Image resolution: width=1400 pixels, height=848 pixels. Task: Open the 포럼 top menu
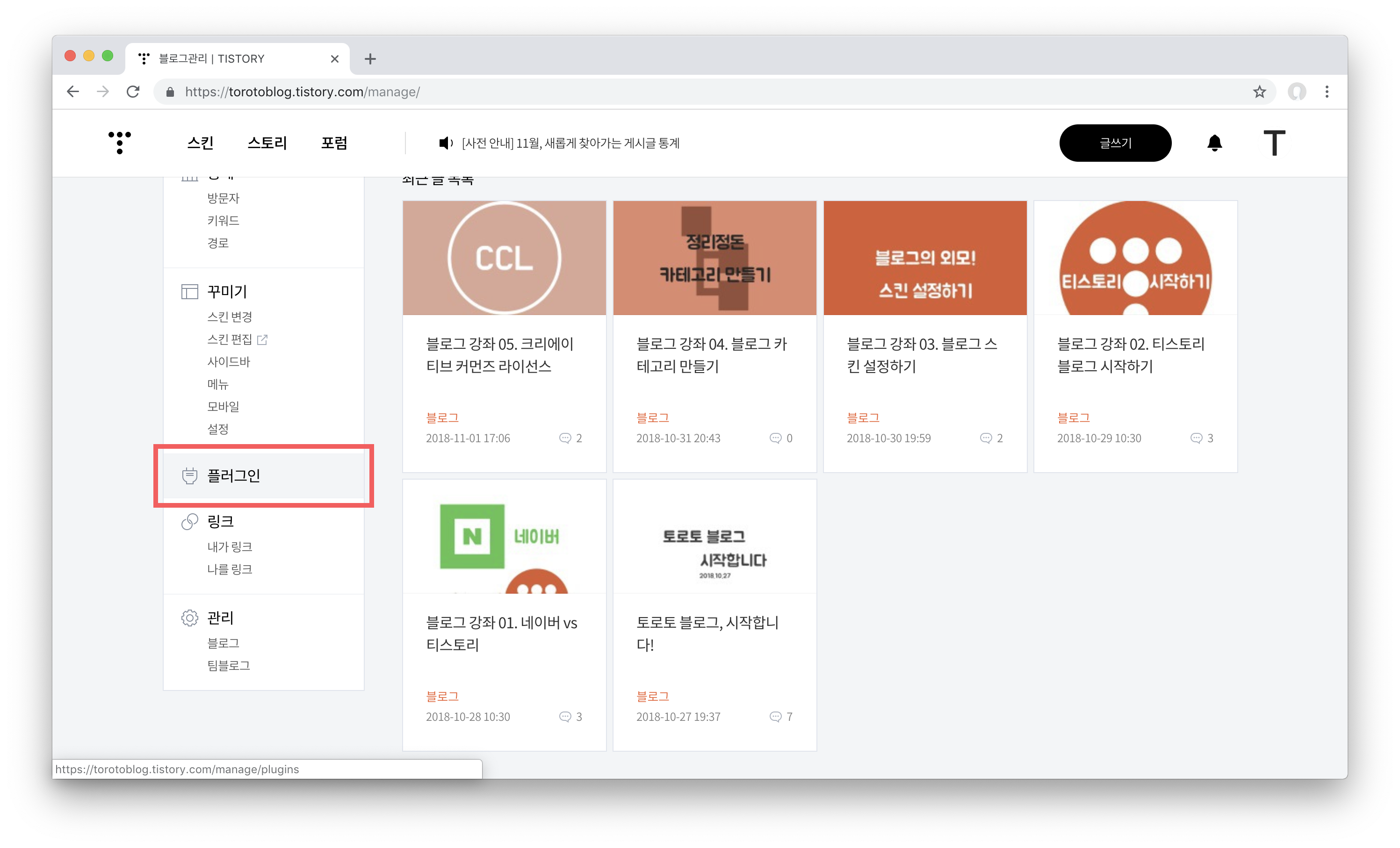pos(334,143)
